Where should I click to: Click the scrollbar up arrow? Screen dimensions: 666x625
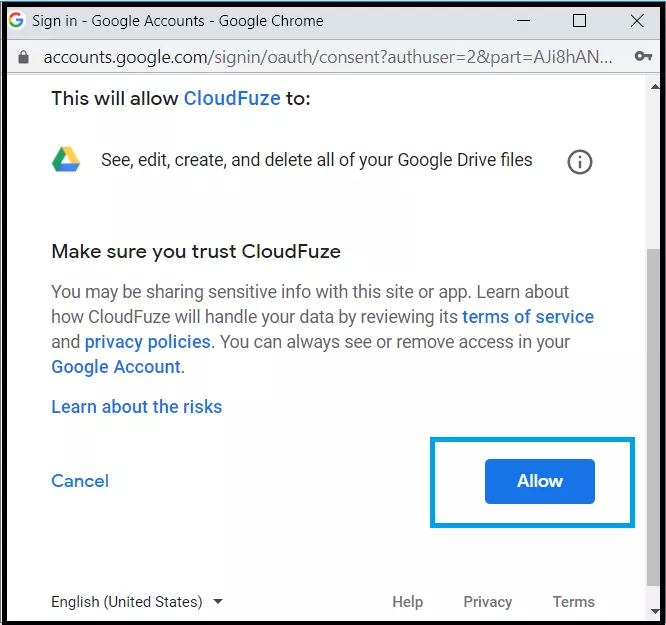655,87
